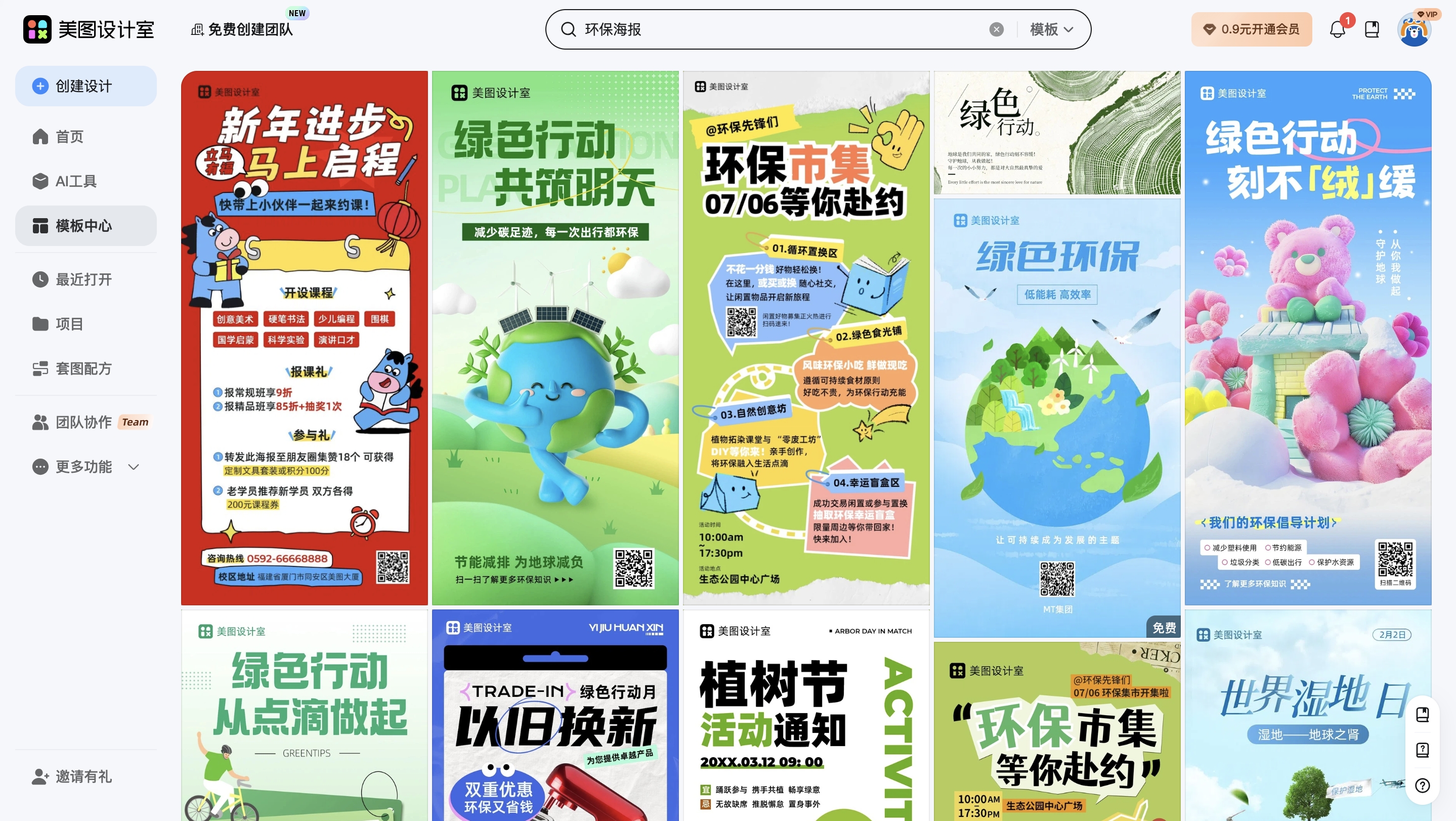Click 免费创建团队 at the top
Image resolution: width=1456 pixels, height=821 pixels.
pos(250,29)
